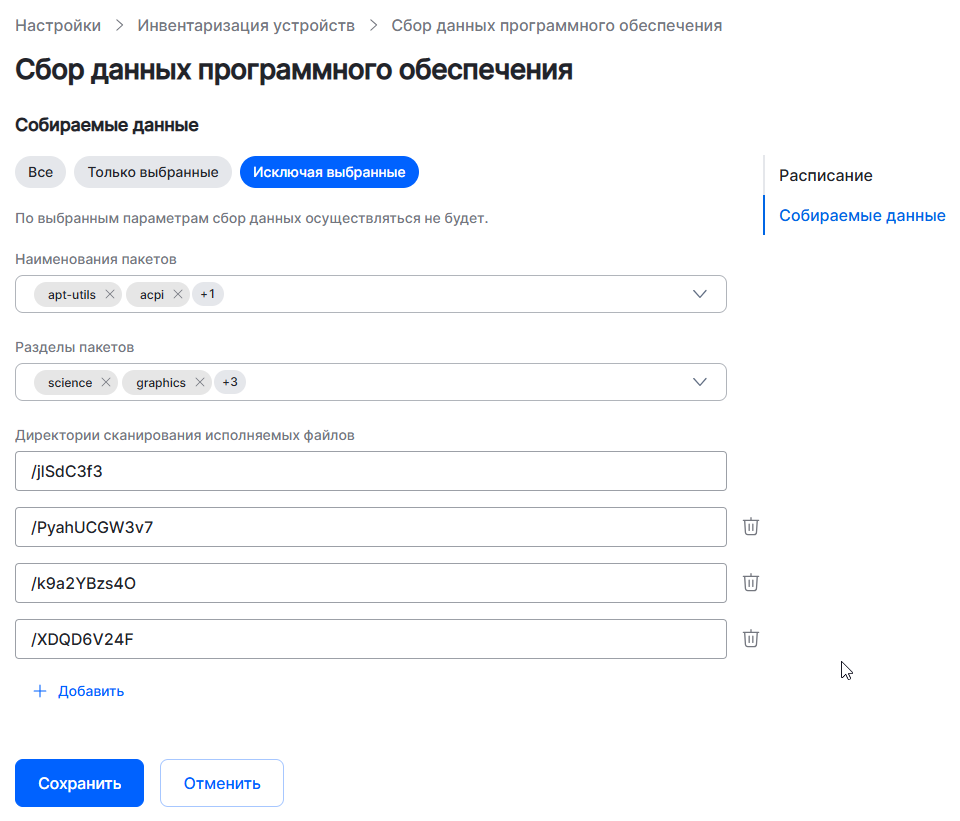Focus the /jlSdC3f3 directory field
Screen dimensions: 960x821
click(370, 471)
